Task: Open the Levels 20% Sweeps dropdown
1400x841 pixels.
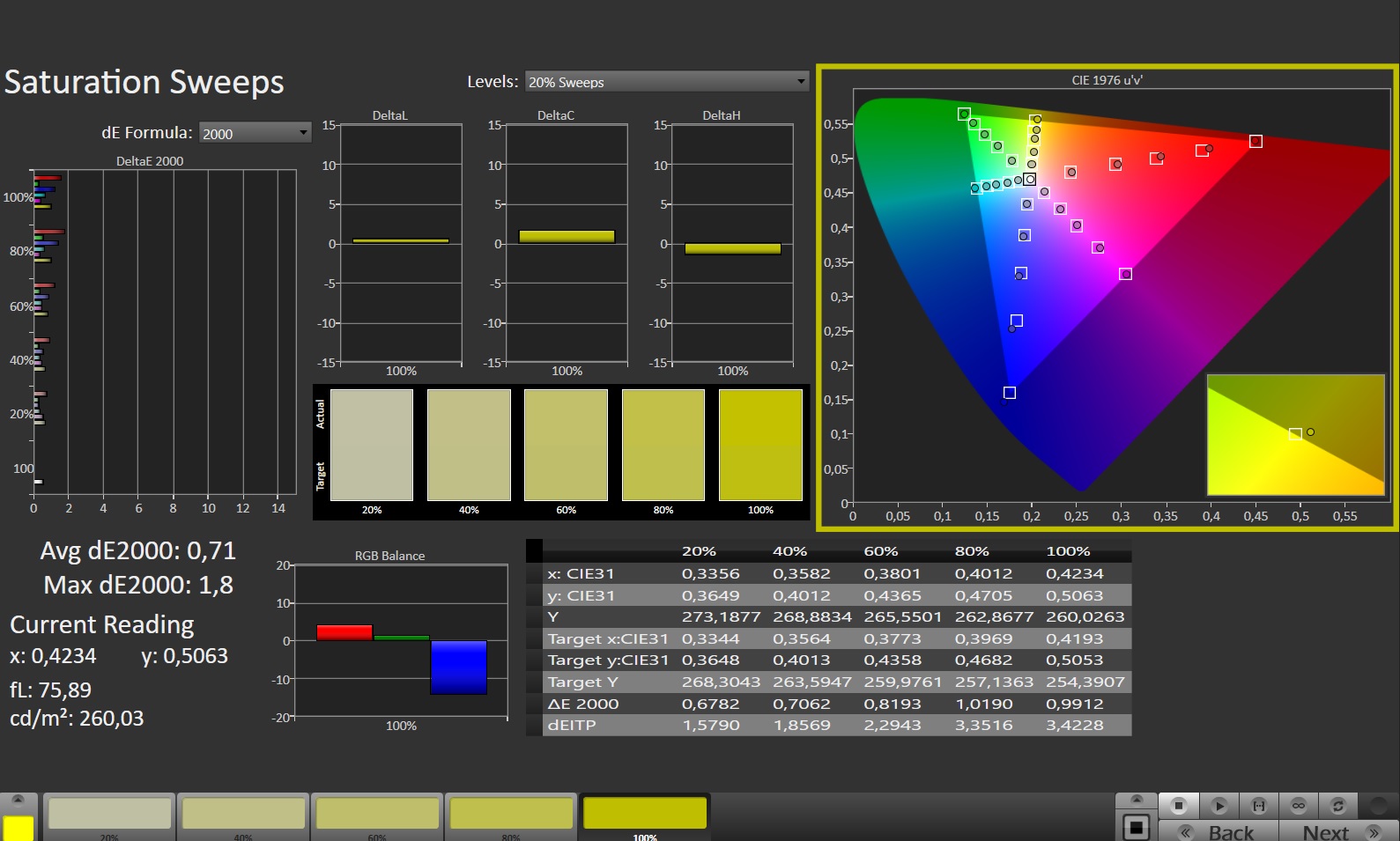Action: pyautogui.click(x=666, y=82)
